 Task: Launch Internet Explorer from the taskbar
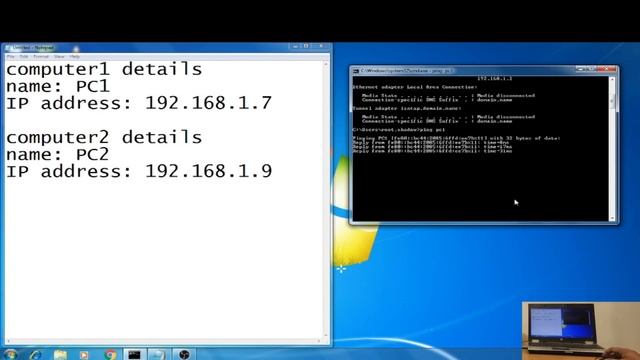(x=36, y=355)
